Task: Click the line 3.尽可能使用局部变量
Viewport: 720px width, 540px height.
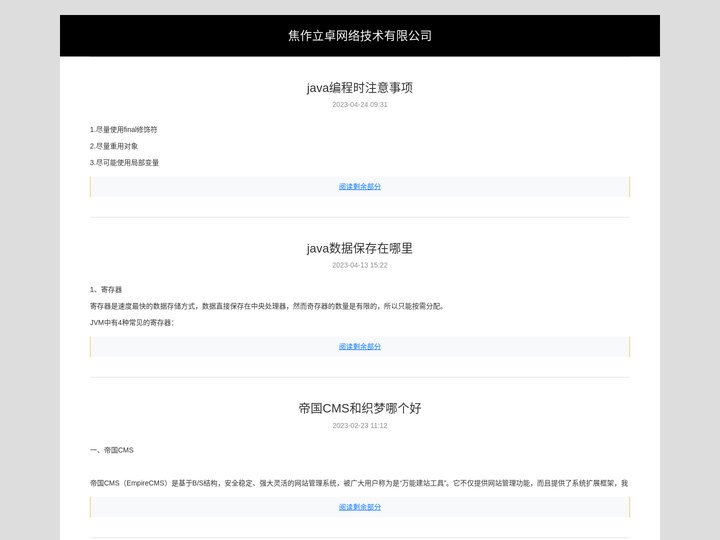Action: pos(124,163)
